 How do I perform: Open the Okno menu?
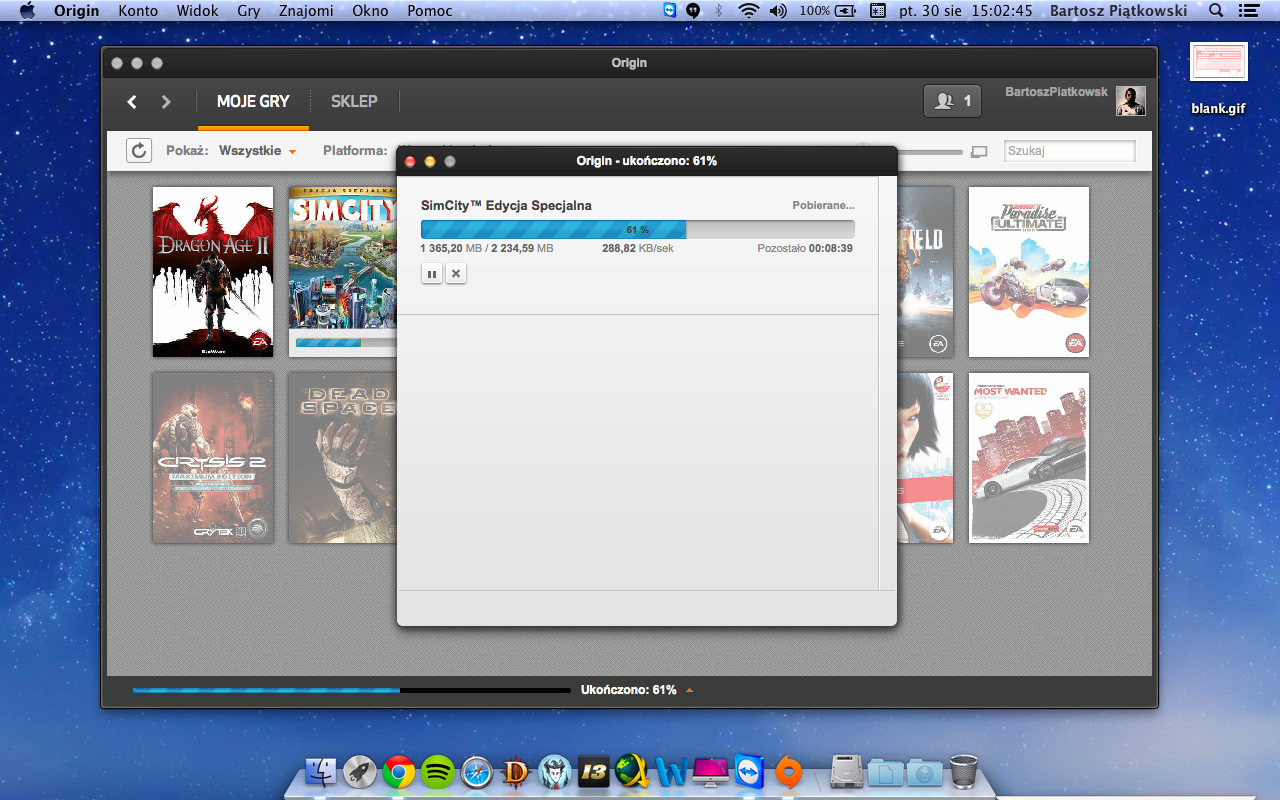coord(371,11)
